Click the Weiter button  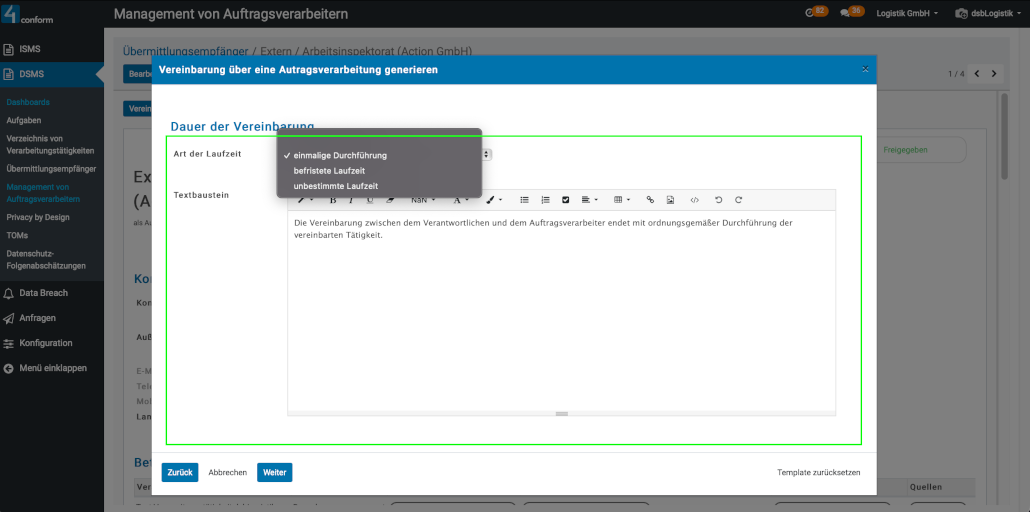pos(274,472)
